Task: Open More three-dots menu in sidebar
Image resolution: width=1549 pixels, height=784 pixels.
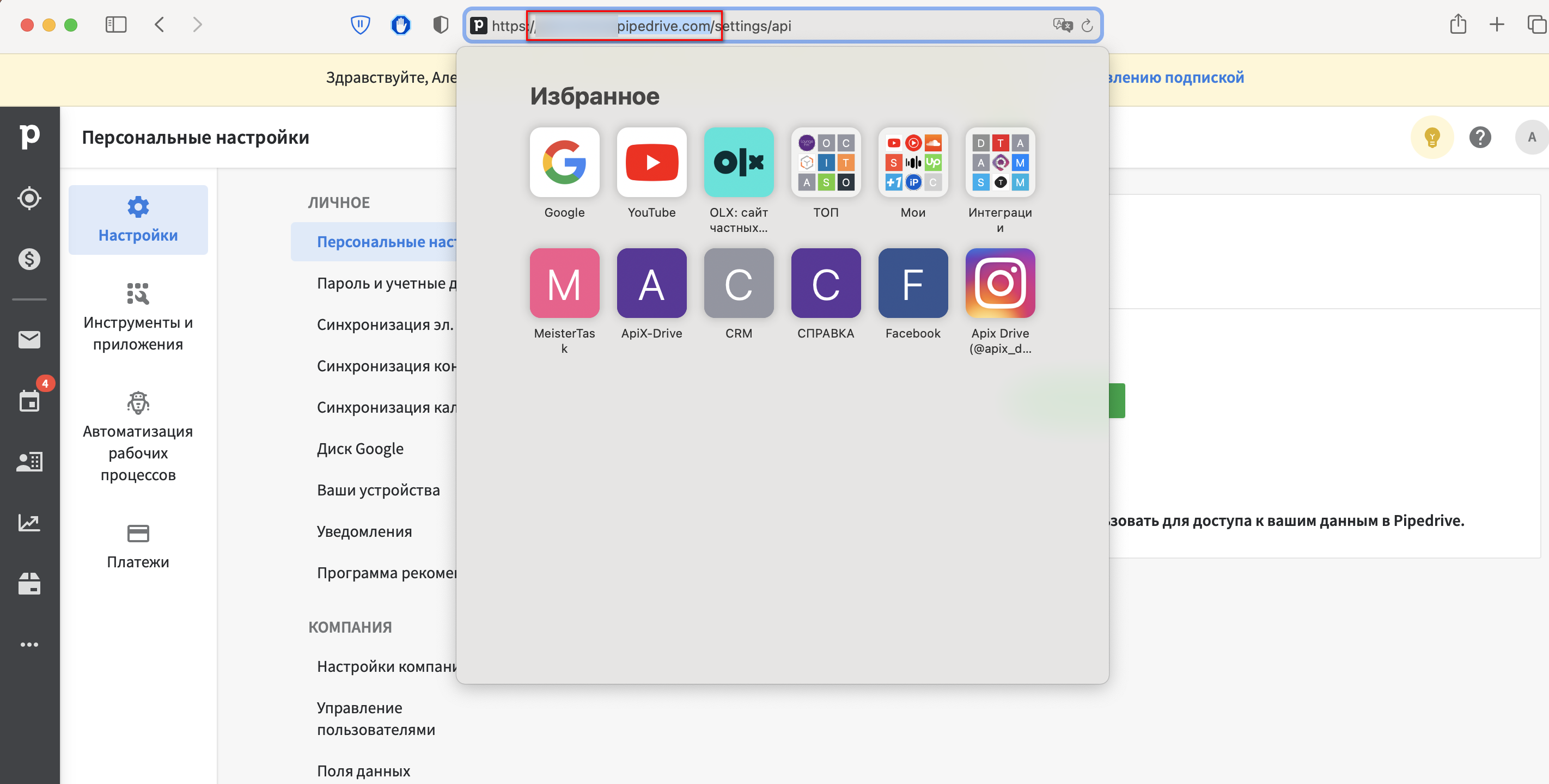Action: [29, 645]
